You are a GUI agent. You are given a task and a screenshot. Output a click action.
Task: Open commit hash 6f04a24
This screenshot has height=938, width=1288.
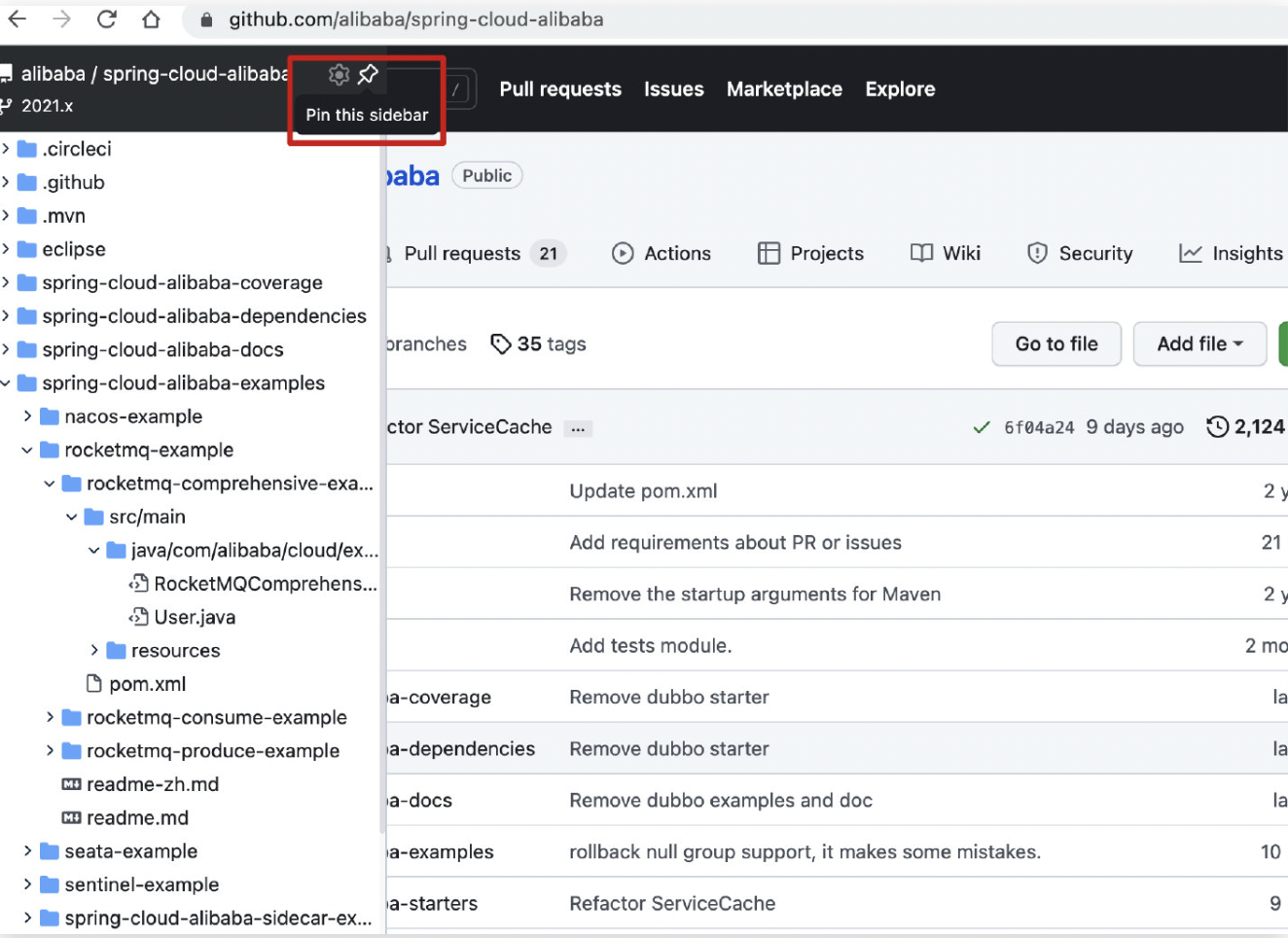coord(1039,428)
